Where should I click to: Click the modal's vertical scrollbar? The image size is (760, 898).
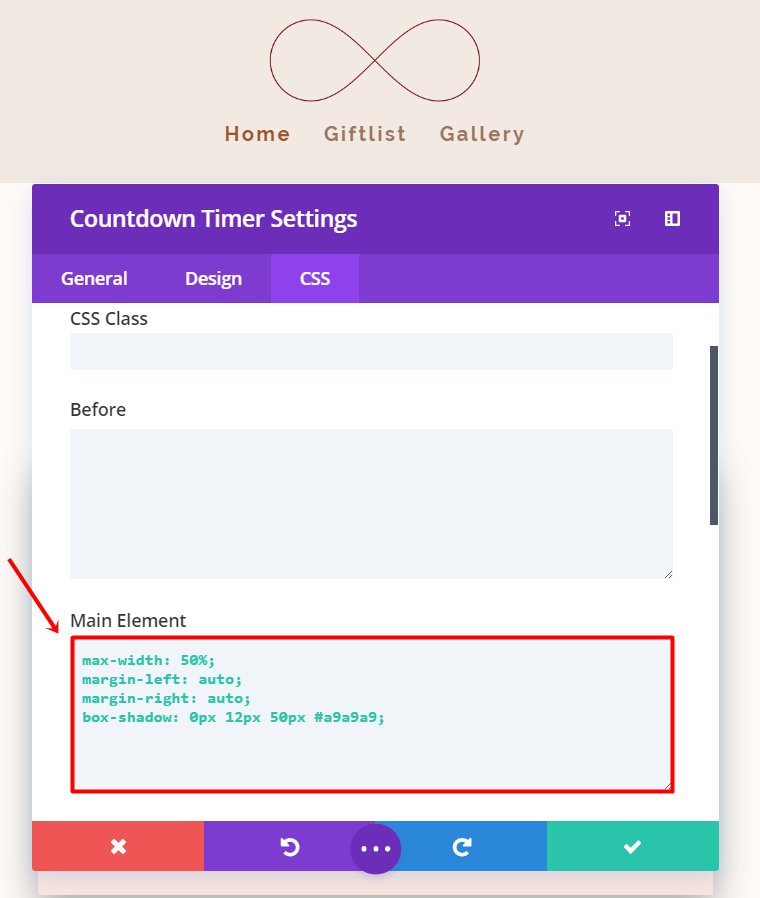[714, 435]
